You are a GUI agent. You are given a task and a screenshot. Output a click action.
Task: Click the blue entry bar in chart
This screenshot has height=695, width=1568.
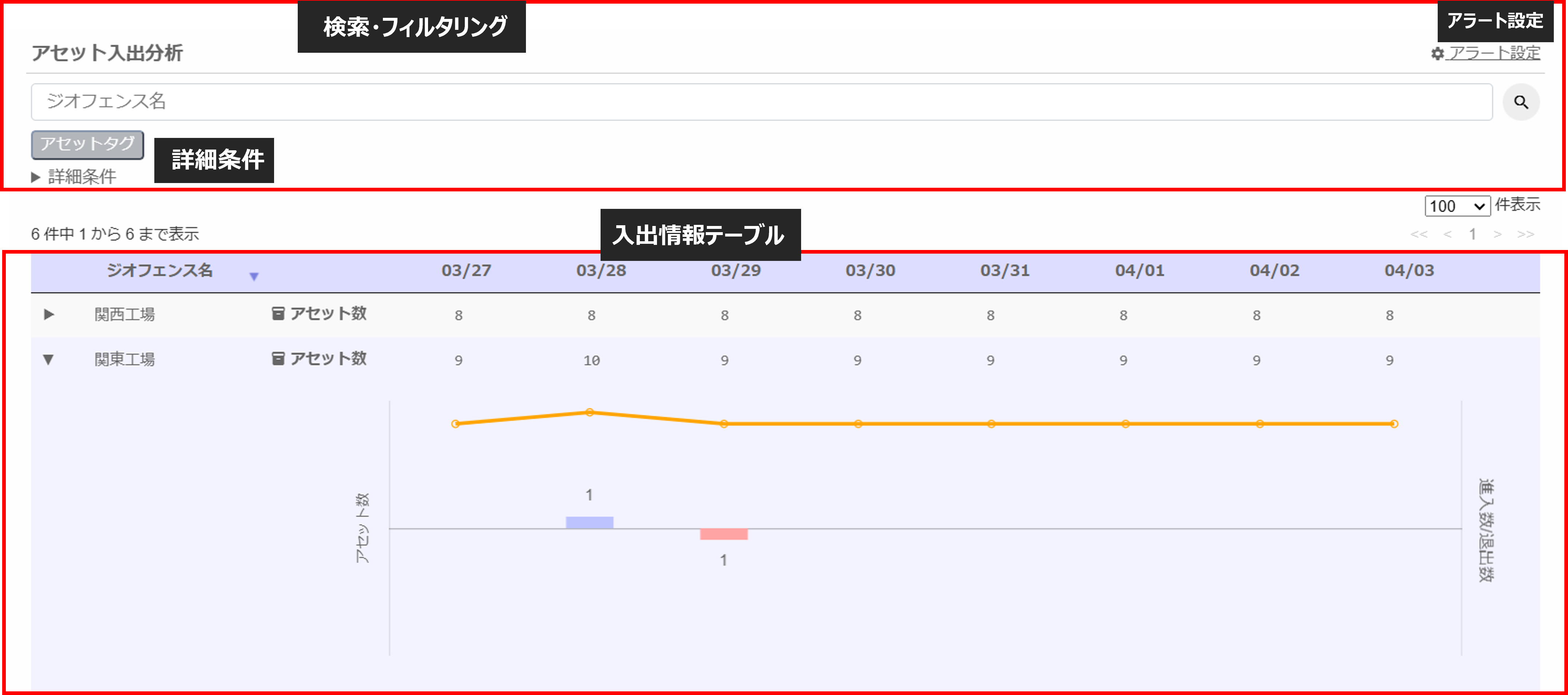coord(589,522)
